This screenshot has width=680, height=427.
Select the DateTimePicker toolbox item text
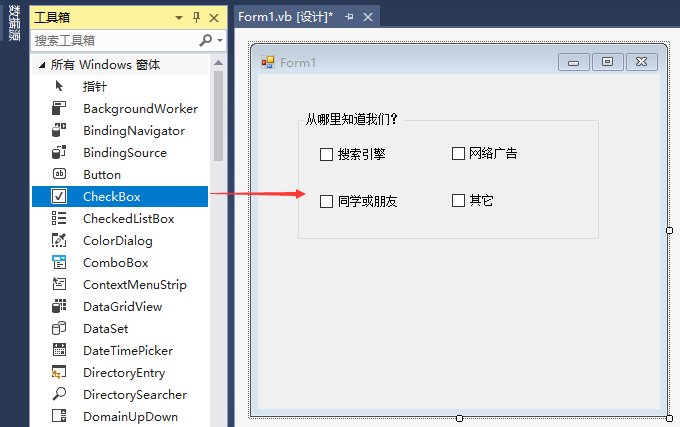coord(128,350)
